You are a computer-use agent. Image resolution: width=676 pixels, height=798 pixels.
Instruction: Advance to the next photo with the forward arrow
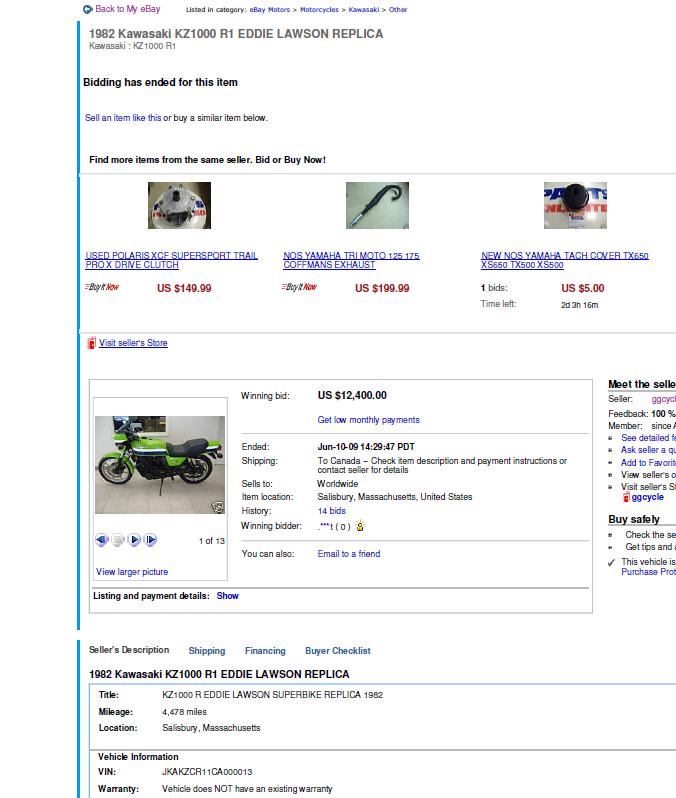151,539
